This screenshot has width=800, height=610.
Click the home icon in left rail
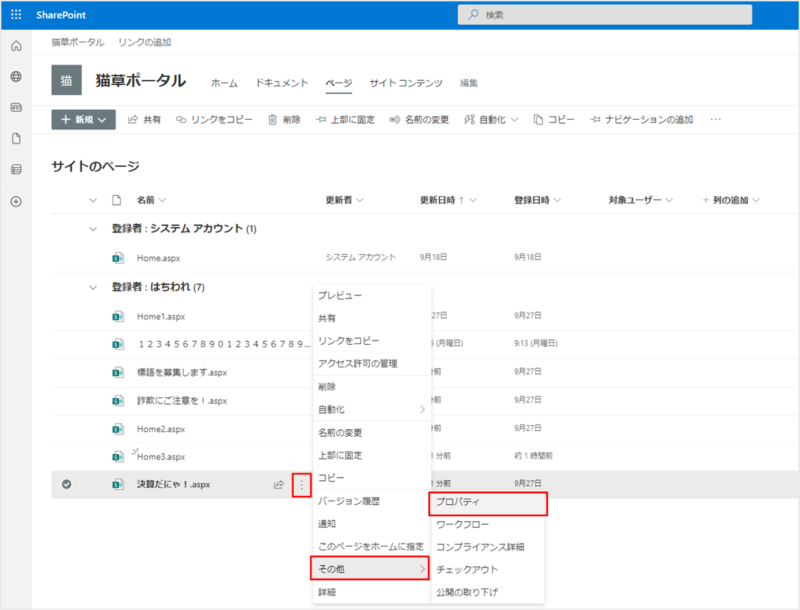coord(16,47)
